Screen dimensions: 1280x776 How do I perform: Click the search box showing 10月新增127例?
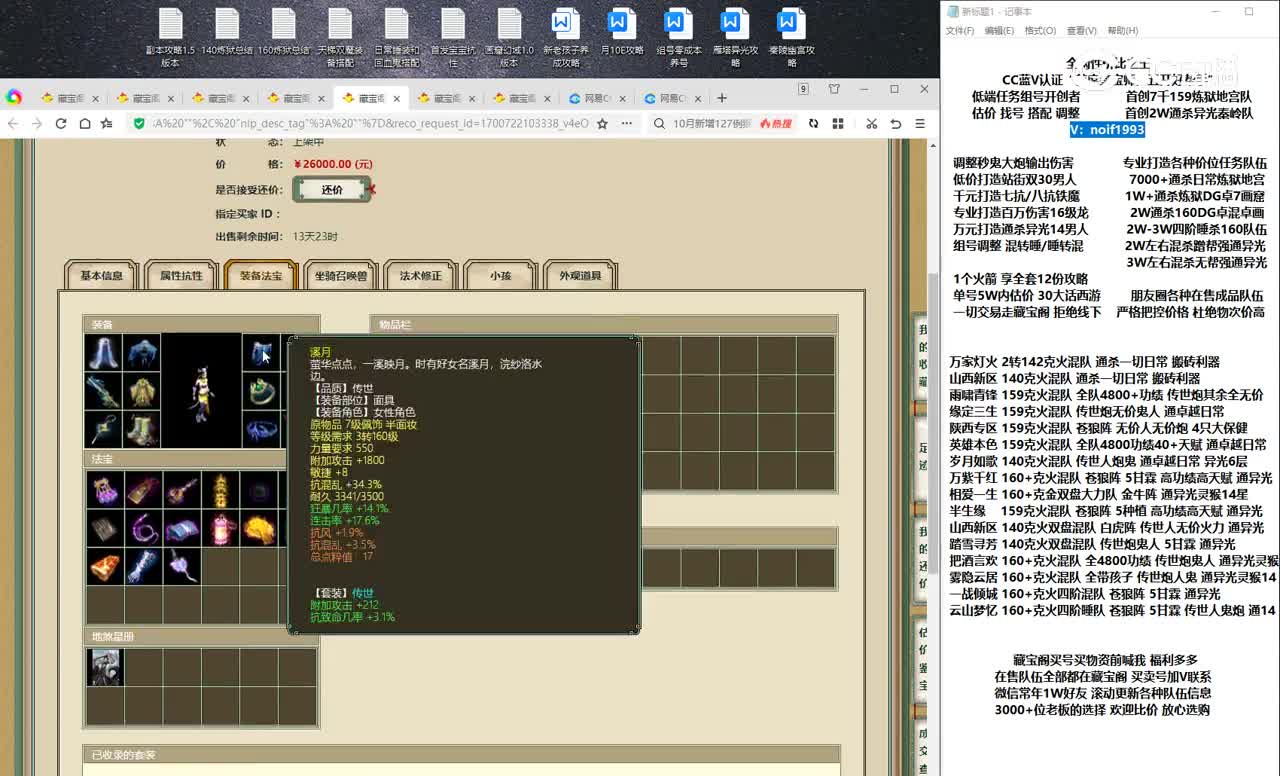(712, 123)
